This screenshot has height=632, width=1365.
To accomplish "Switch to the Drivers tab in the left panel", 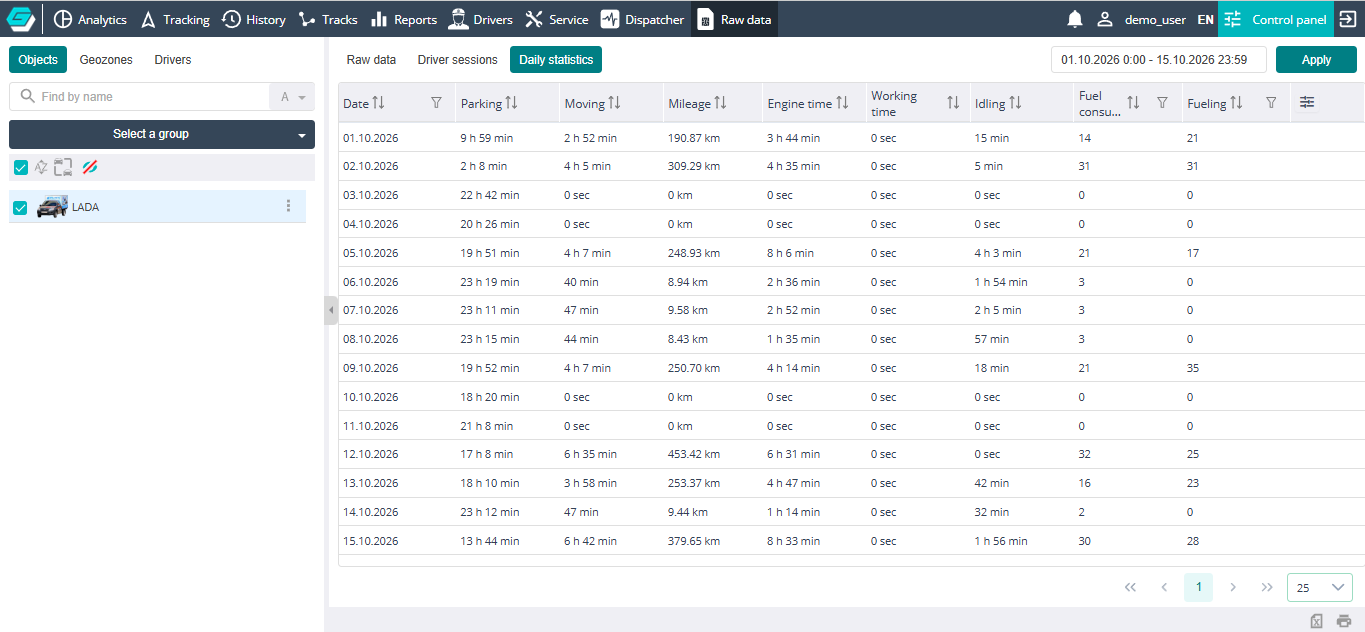I will point(173,60).
